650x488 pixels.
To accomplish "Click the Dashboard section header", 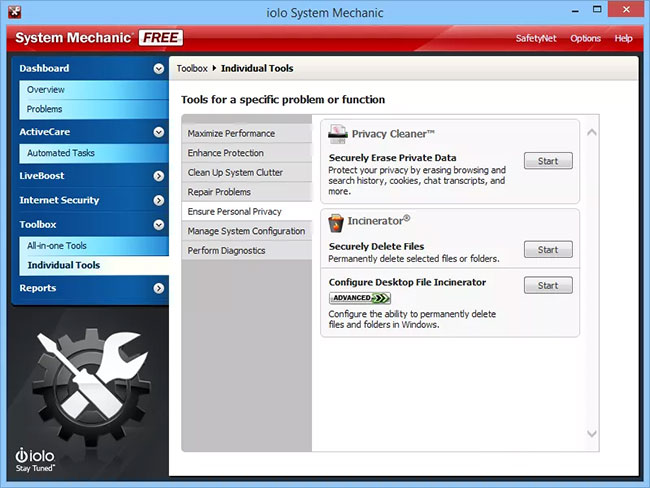I will [x=90, y=68].
